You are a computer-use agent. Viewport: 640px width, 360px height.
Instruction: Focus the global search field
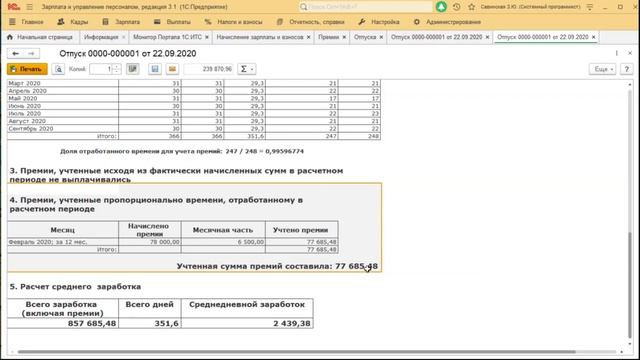point(366,7)
